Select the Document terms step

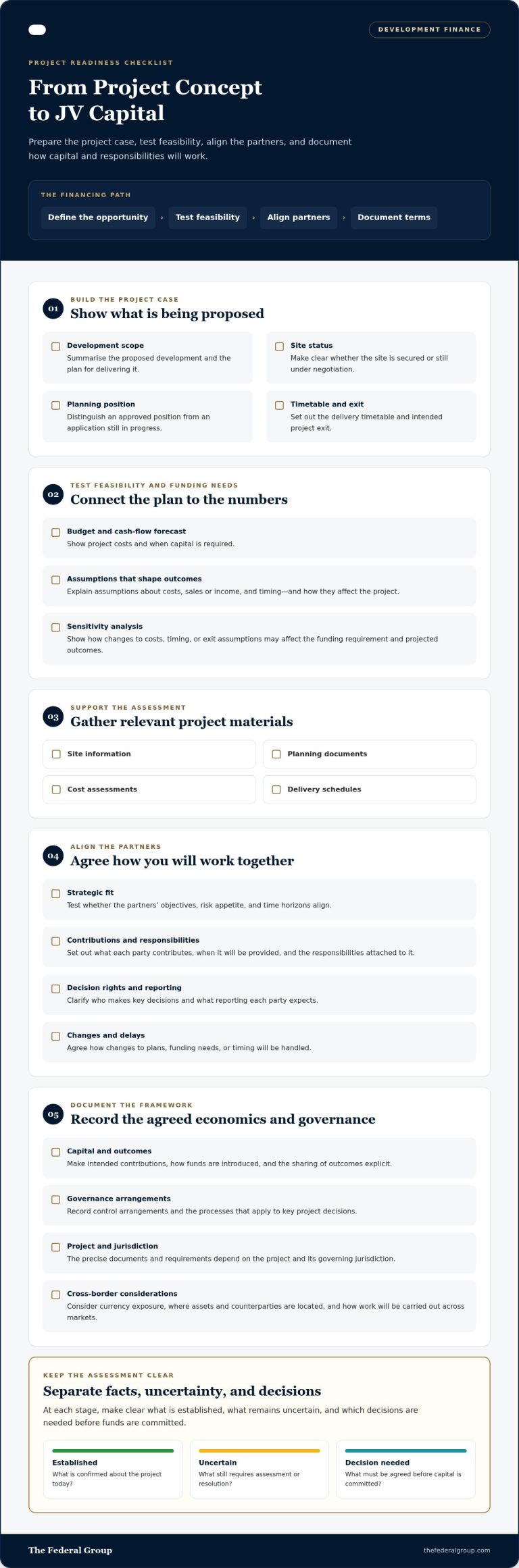(x=394, y=217)
